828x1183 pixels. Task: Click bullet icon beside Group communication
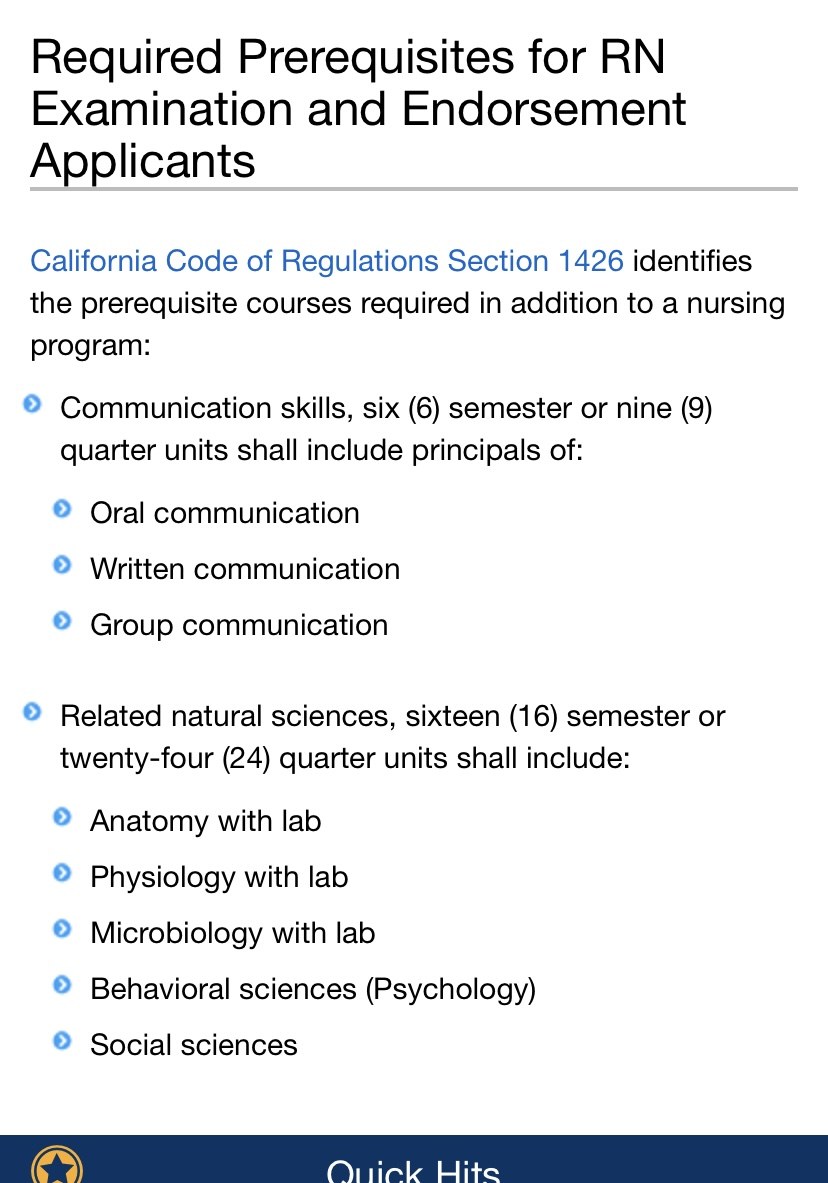click(63, 621)
